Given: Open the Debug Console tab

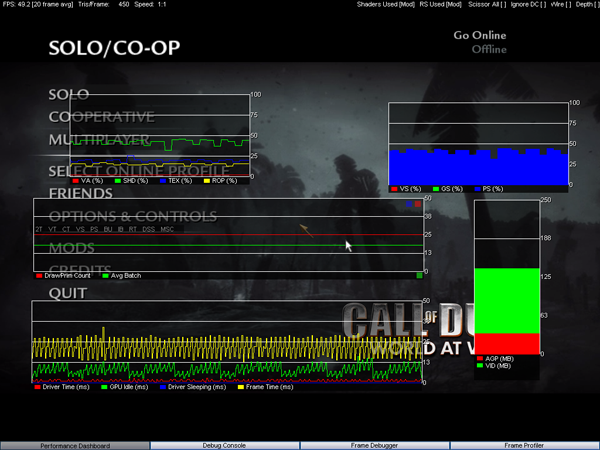Looking at the screenshot, I should tap(224, 446).
